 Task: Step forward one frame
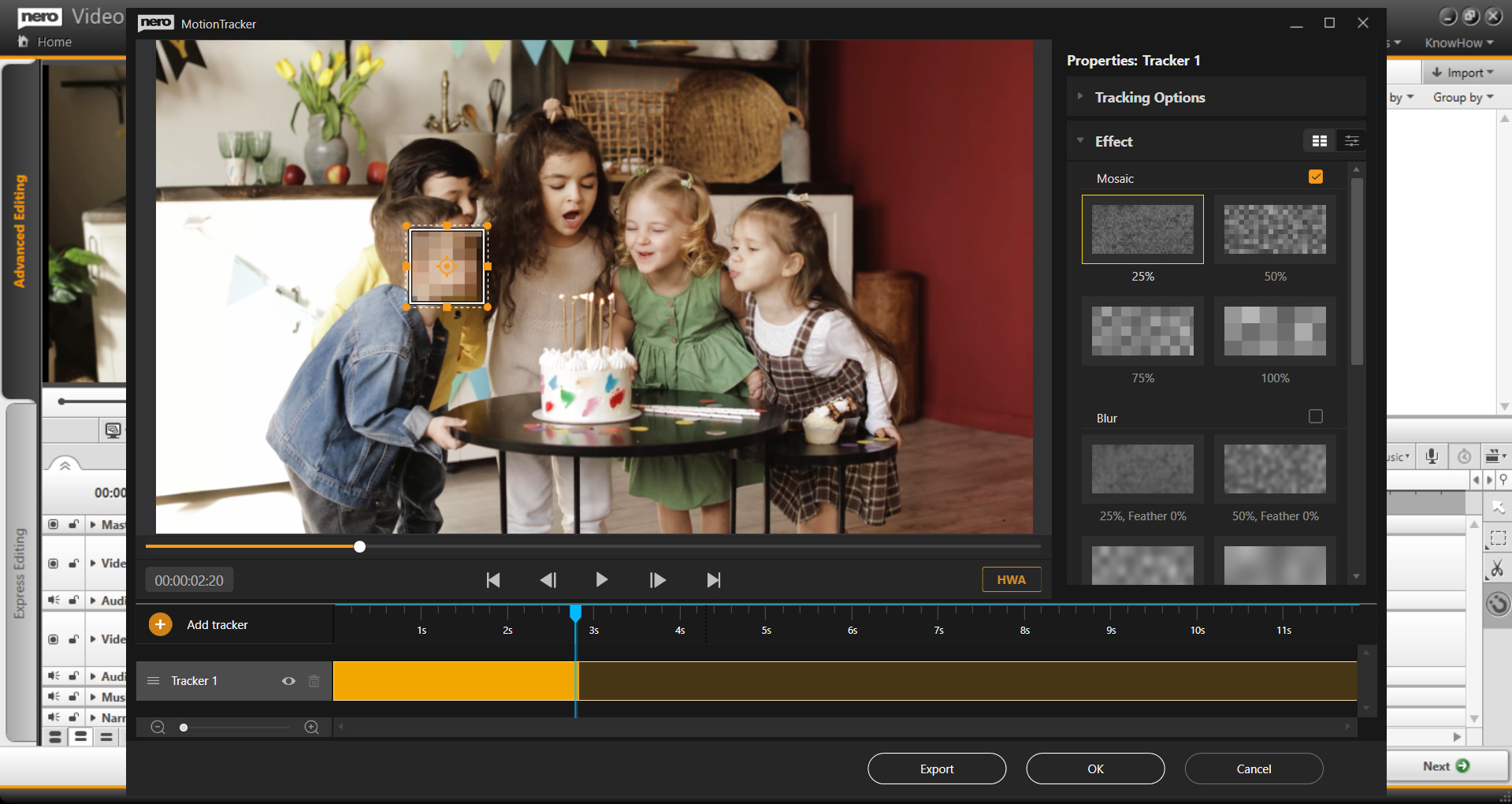click(657, 580)
